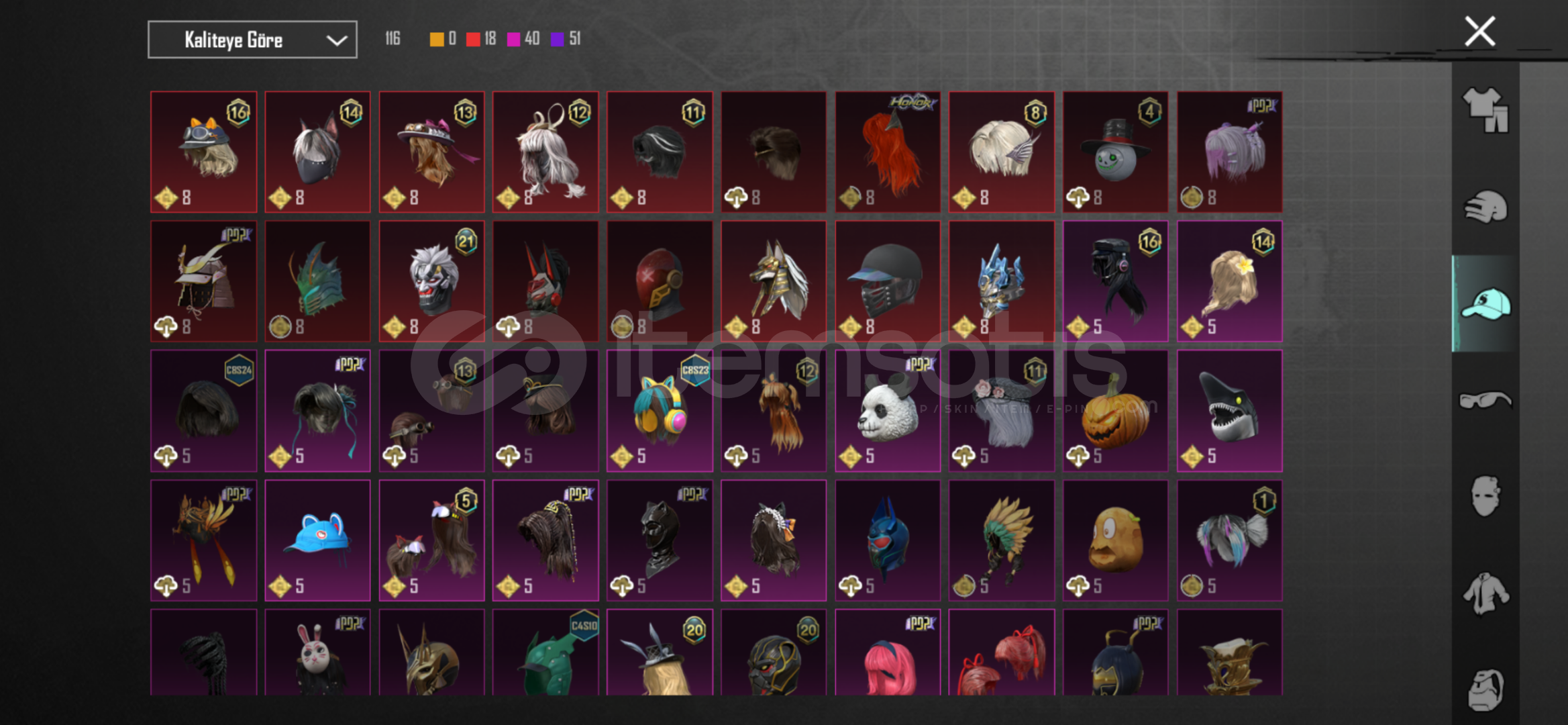
Task: Select the blue cat-ear cap item
Action: coord(317,540)
